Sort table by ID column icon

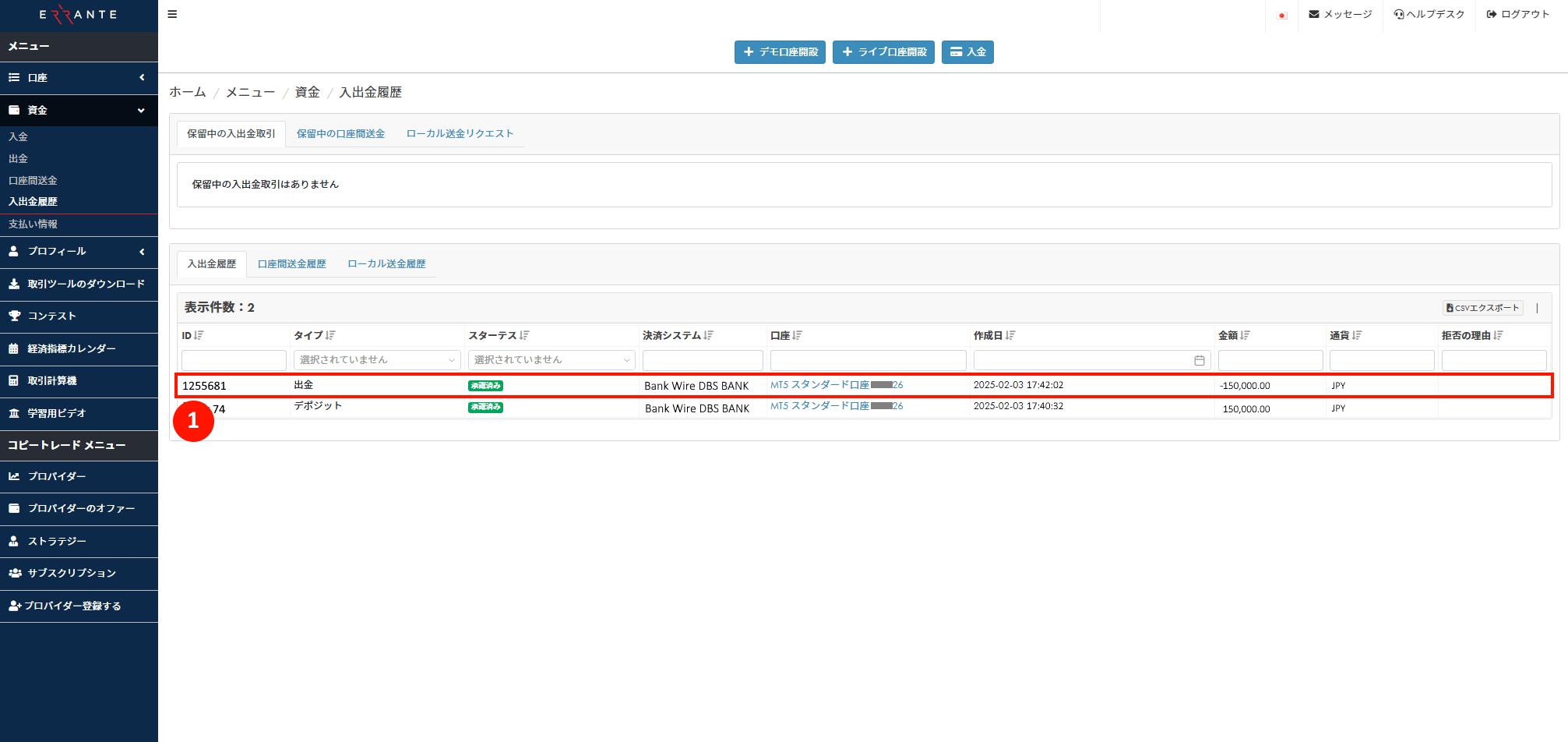click(199, 335)
